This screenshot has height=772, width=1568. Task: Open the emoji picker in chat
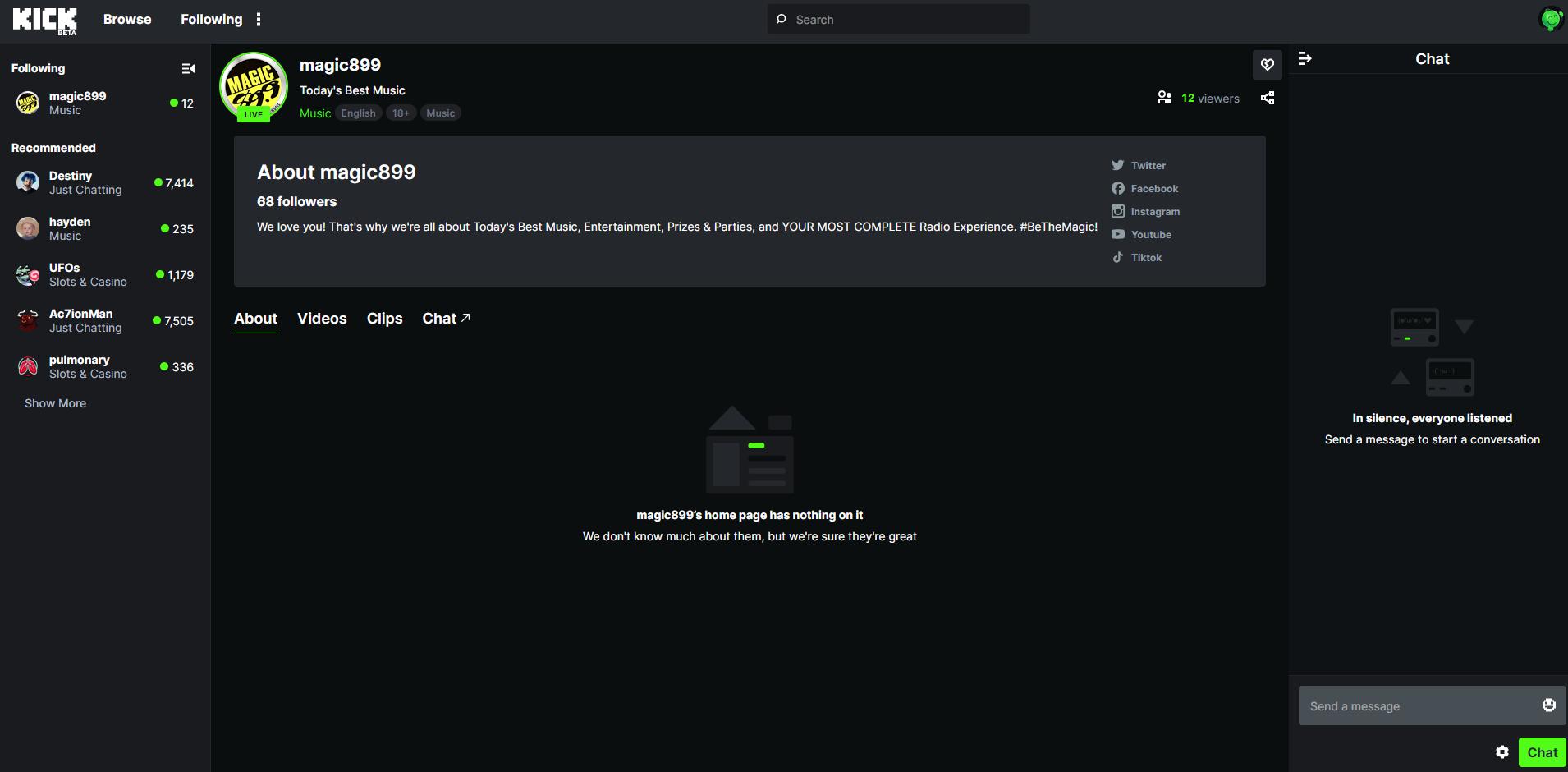[x=1548, y=705]
